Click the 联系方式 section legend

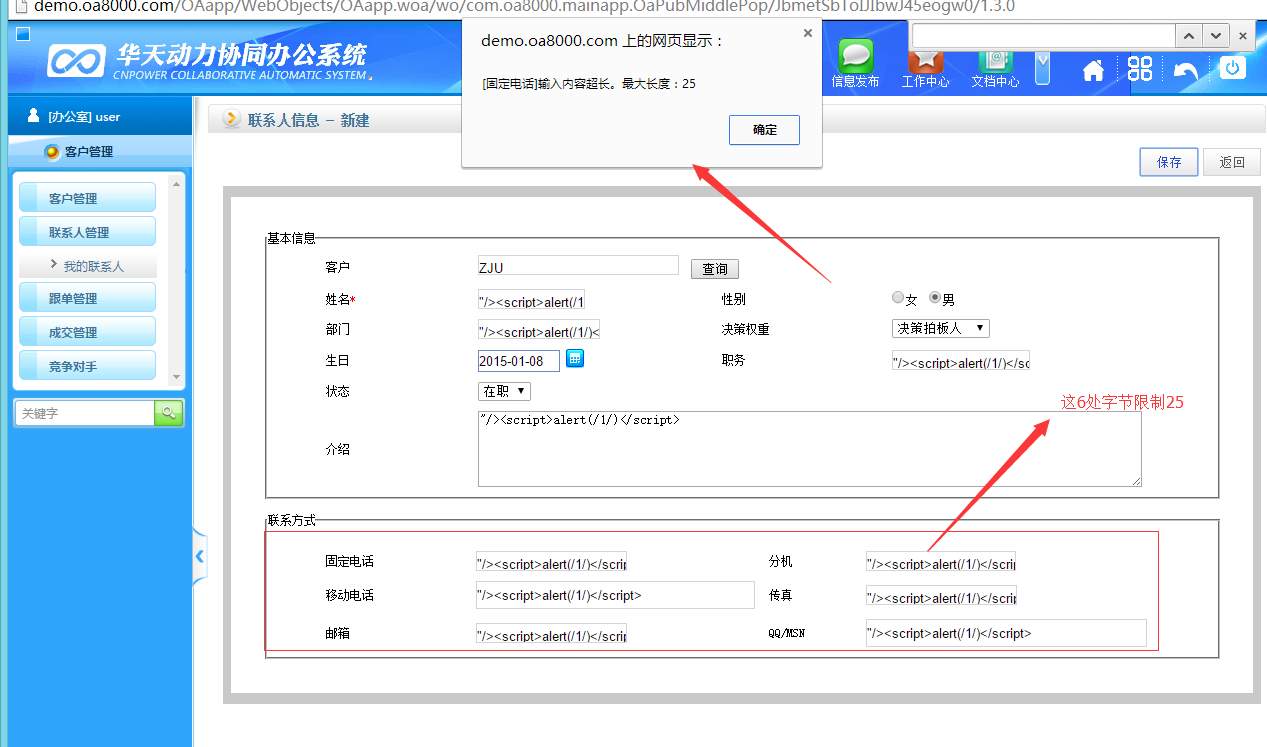291,520
